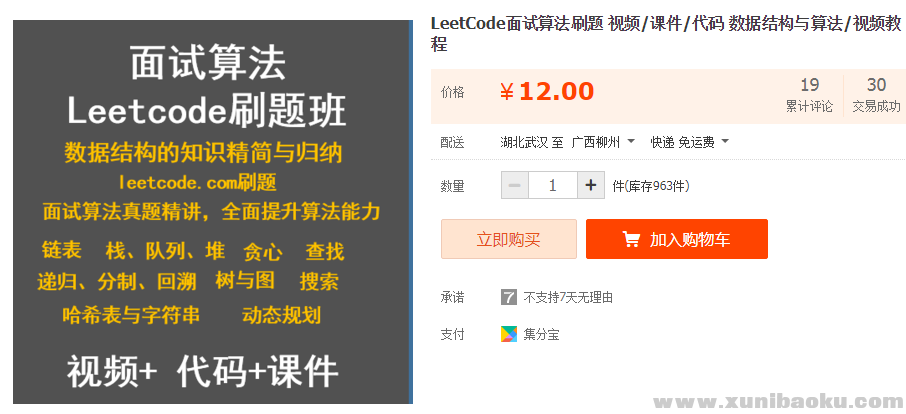Open the 不支持7天无理由 promise text

click(x=568, y=297)
